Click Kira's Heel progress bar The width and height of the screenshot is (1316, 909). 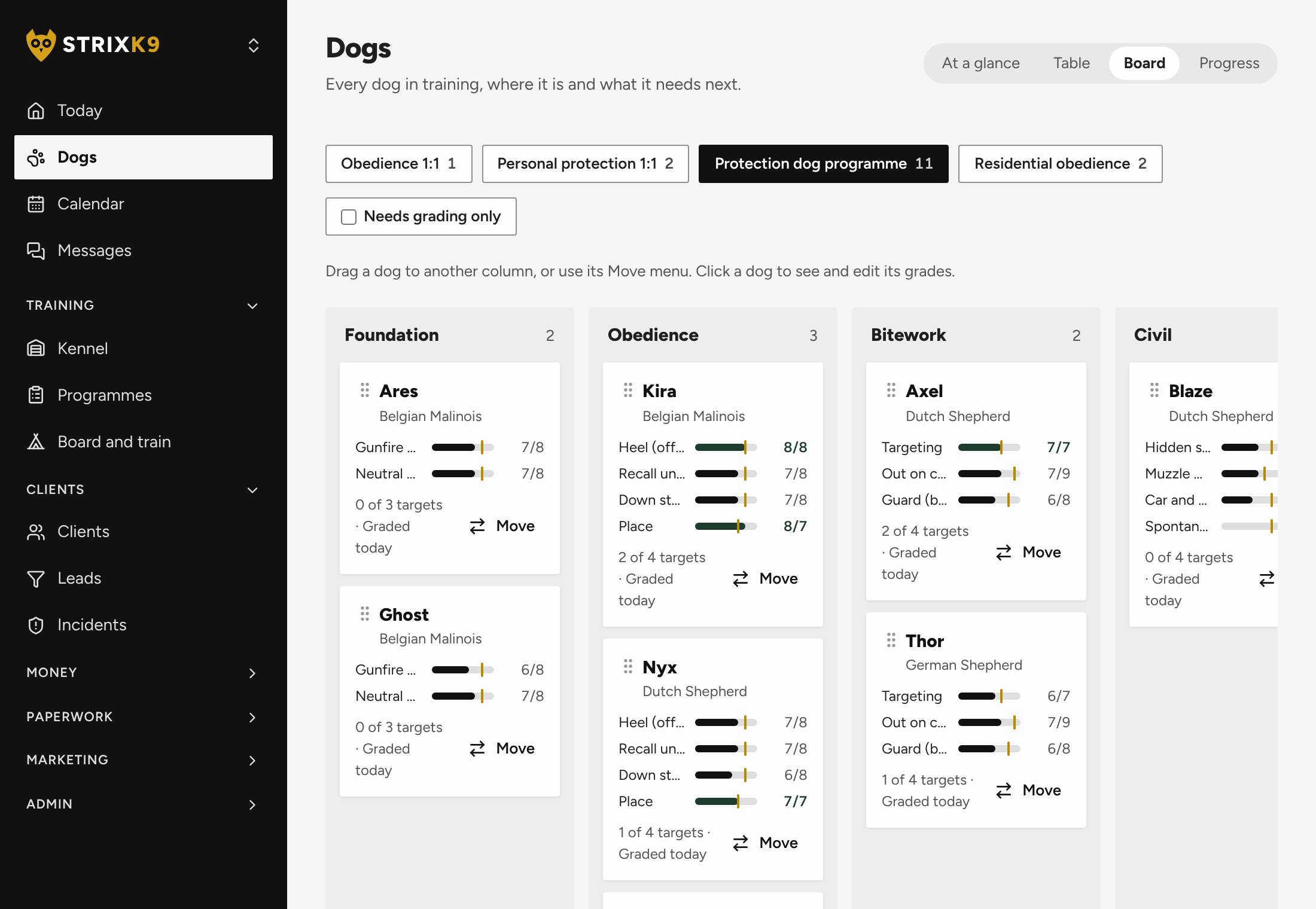point(726,447)
